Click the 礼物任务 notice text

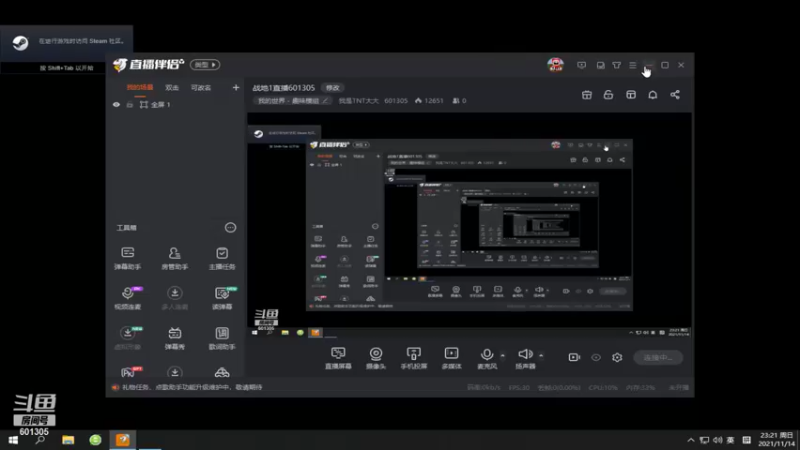pyautogui.click(x=192, y=387)
